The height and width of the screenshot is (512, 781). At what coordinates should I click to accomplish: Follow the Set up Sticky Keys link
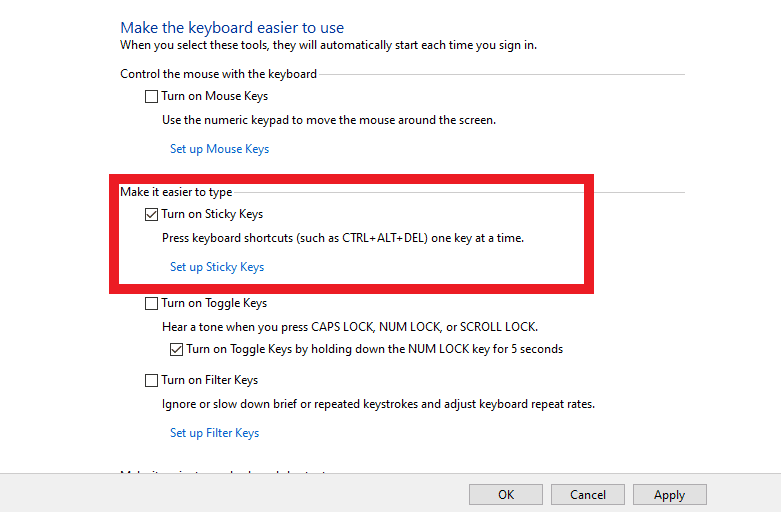click(217, 267)
